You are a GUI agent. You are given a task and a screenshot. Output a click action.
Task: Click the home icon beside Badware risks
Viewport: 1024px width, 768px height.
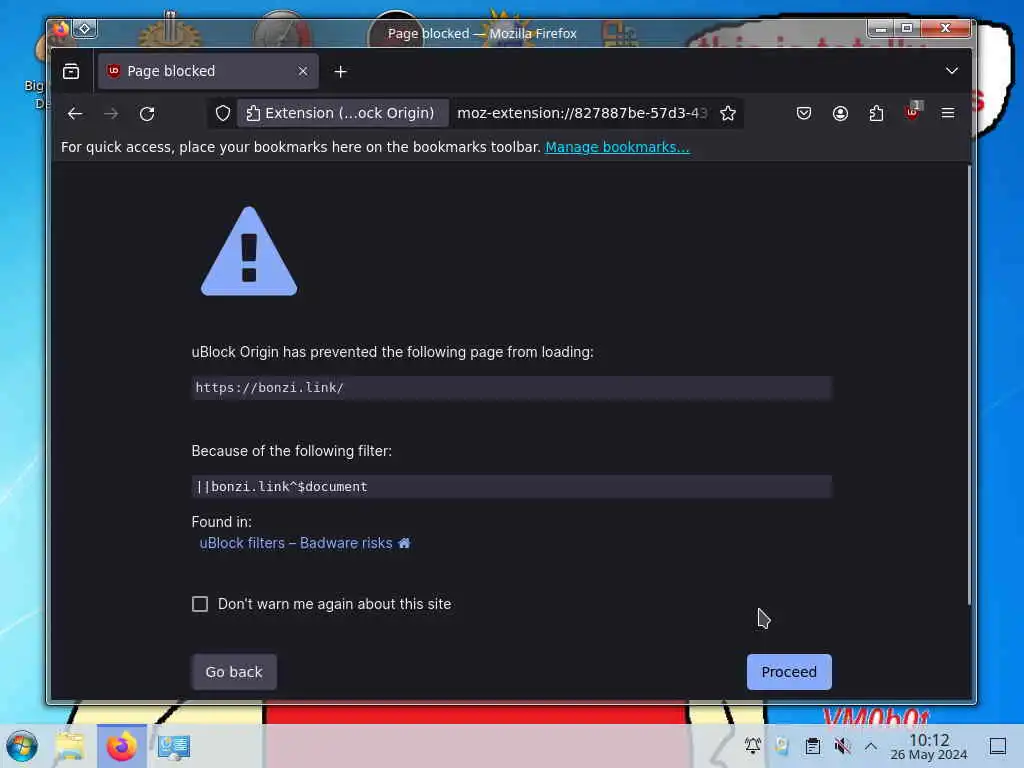(x=404, y=543)
